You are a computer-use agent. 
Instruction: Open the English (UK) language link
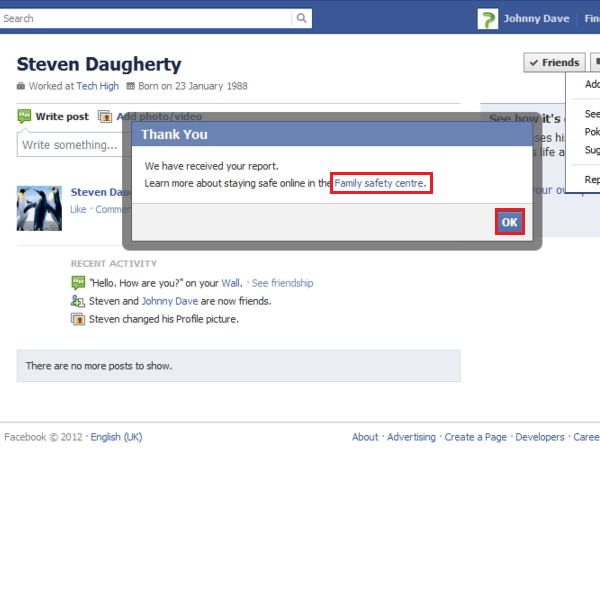[x=116, y=437]
